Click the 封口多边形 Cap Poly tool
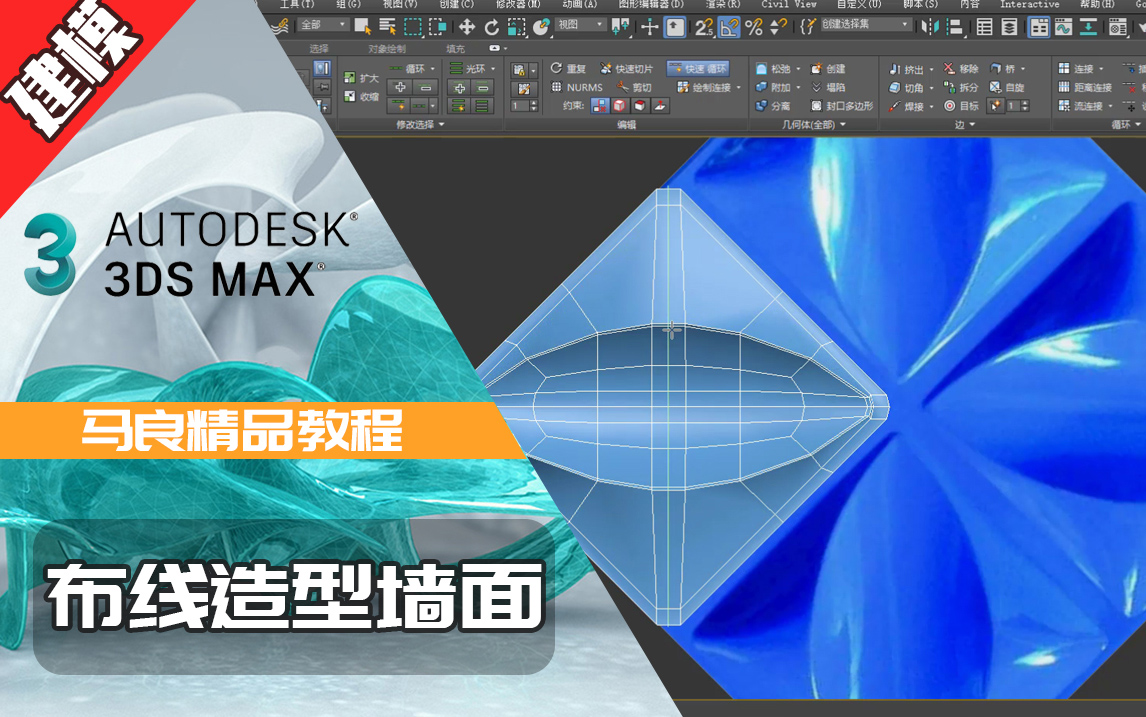The height and width of the screenshot is (717, 1146). (x=841, y=106)
